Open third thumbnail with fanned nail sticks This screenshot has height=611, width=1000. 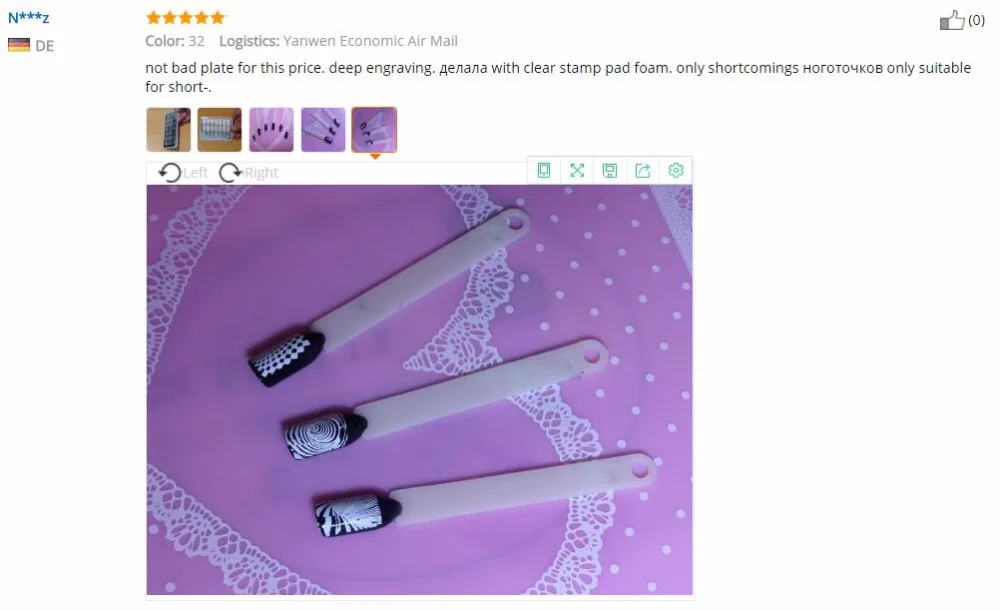(x=271, y=129)
